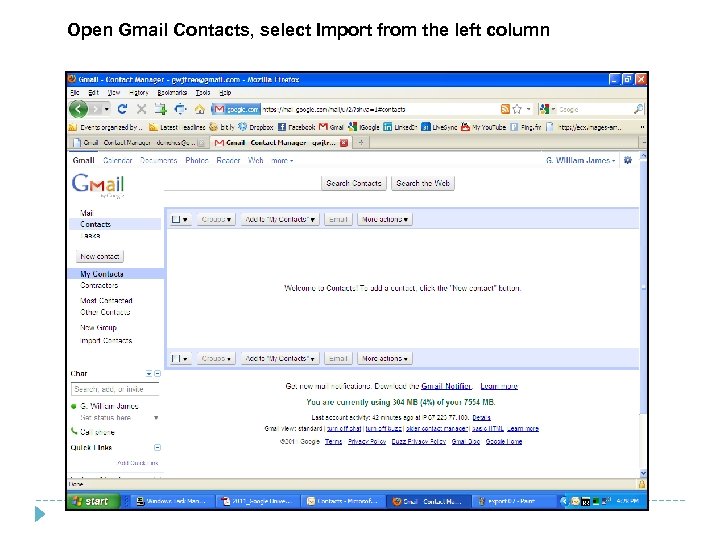Open the Firefox Edit menu
This screenshot has height=540, width=720.
pos(94,92)
